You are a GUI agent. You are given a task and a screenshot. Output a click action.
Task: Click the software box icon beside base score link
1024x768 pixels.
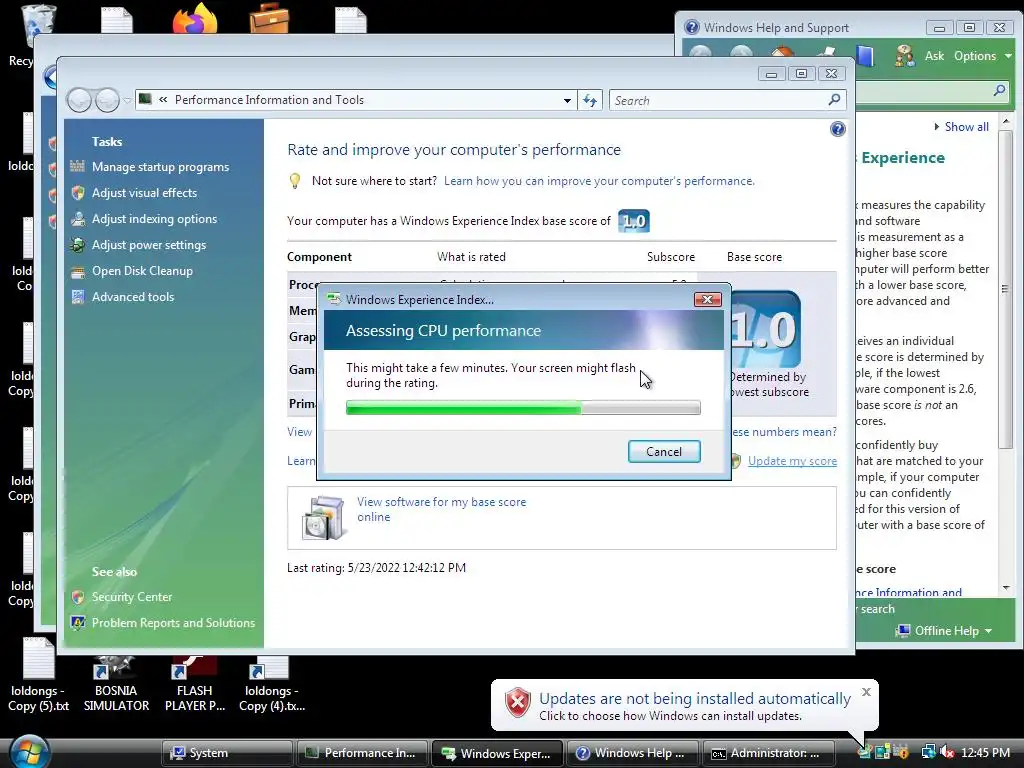pyautogui.click(x=323, y=517)
